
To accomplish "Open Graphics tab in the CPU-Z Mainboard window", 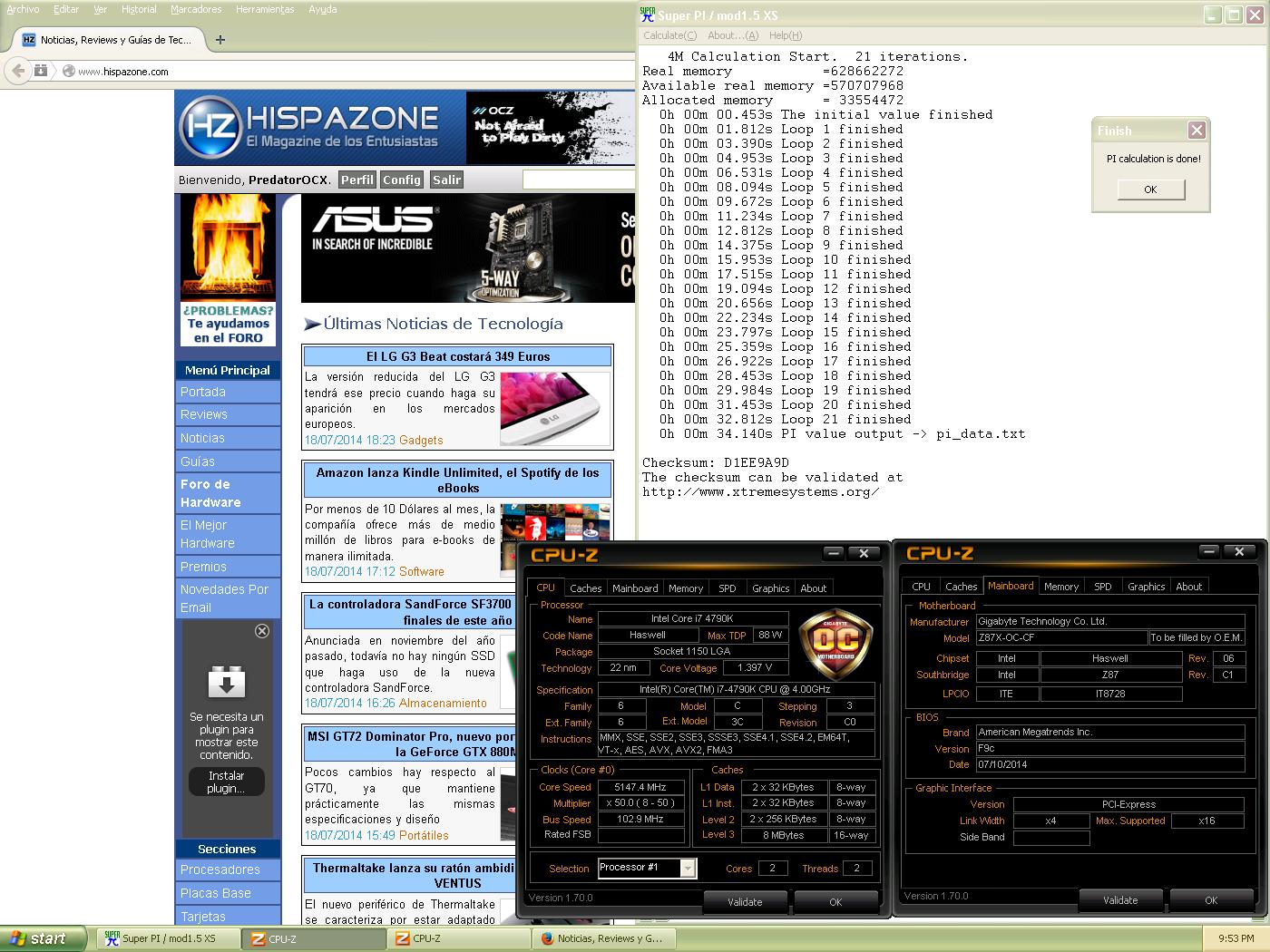I will click(1146, 587).
